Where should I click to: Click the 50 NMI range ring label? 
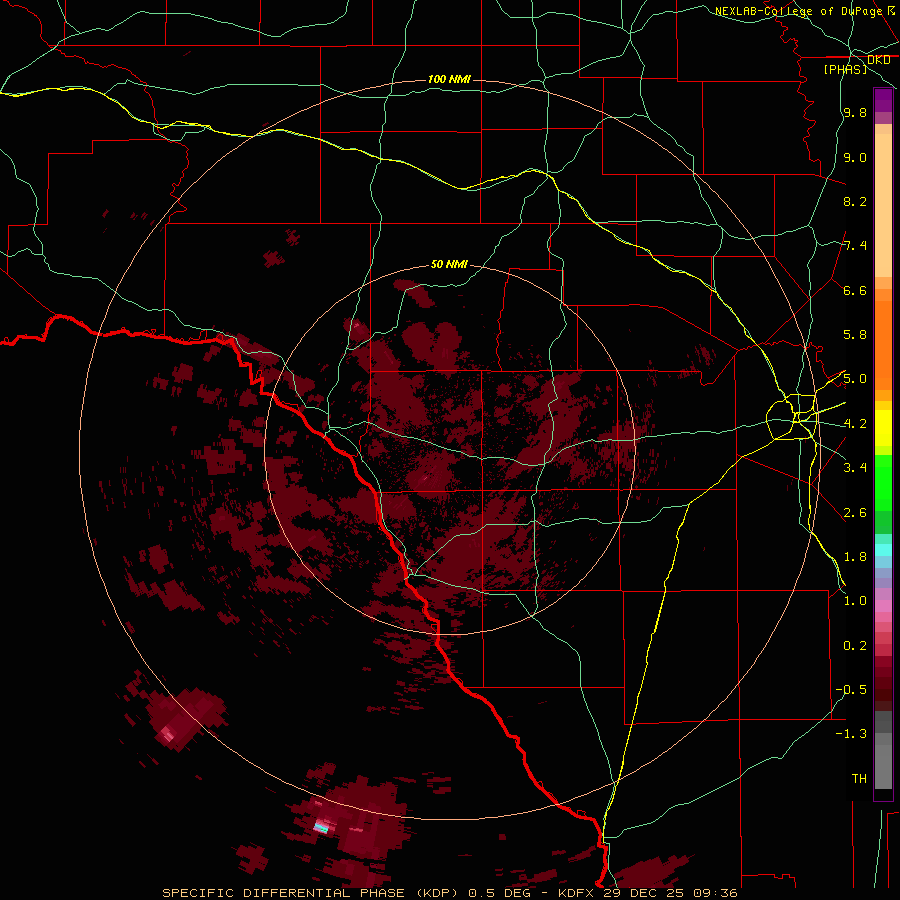click(x=449, y=264)
